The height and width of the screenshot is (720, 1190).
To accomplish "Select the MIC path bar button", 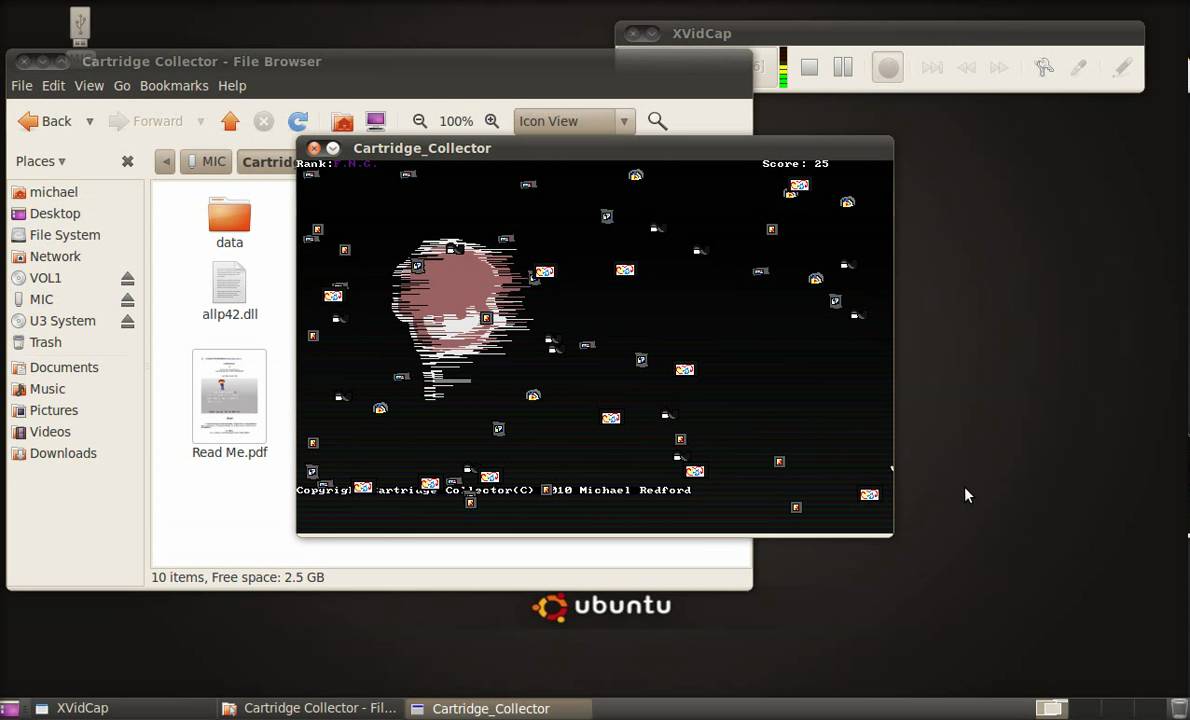I will [206, 162].
